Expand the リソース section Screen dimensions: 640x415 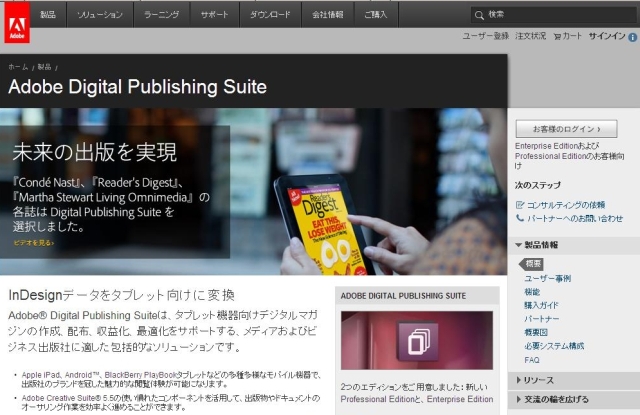pyautogui.click(x=574, y=380)
